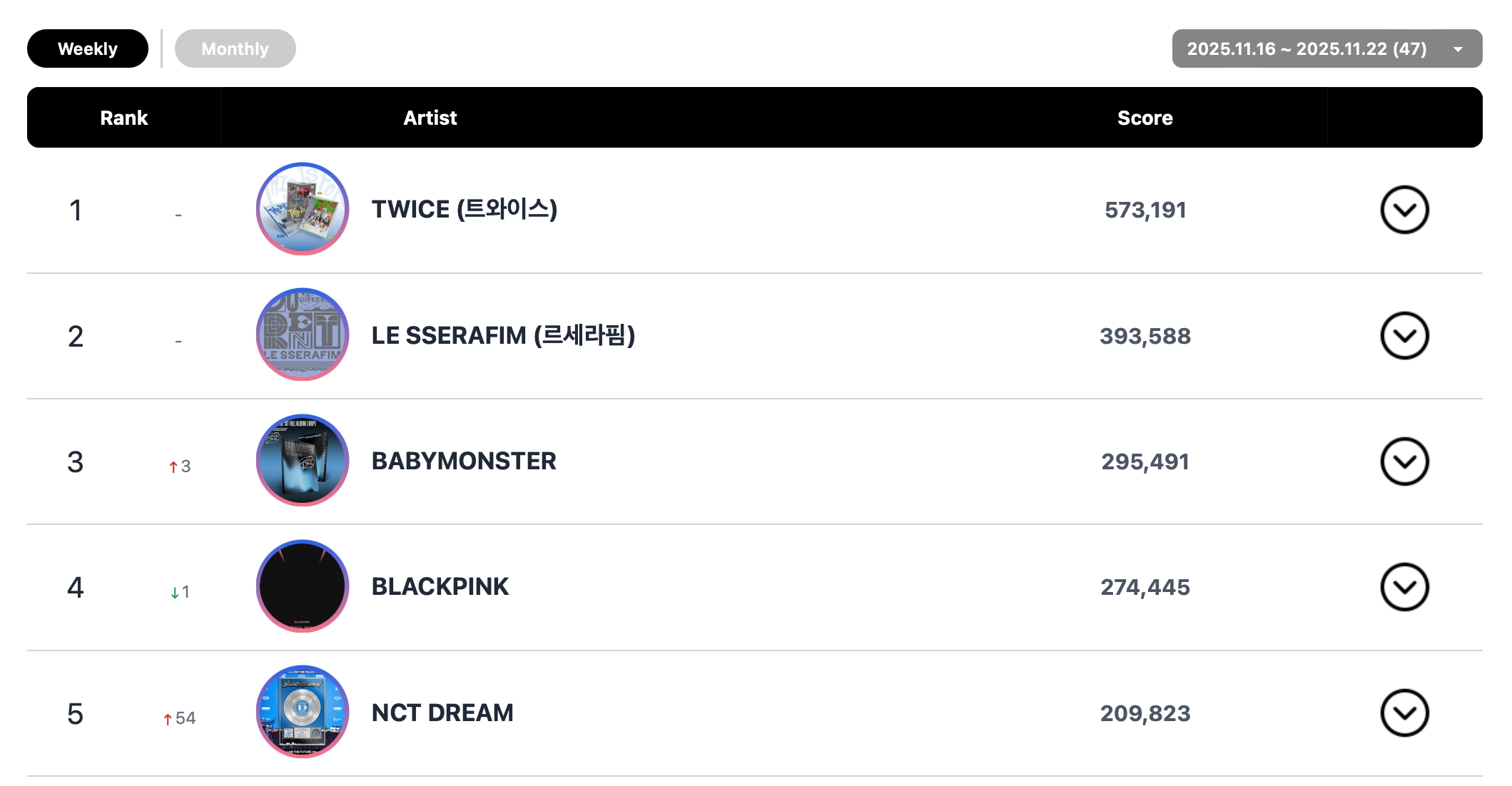The height and width of the screenshot is (786, 1512).
Task: Click the Rank column header
Action: pyautogui.click(x=123, y=118)
